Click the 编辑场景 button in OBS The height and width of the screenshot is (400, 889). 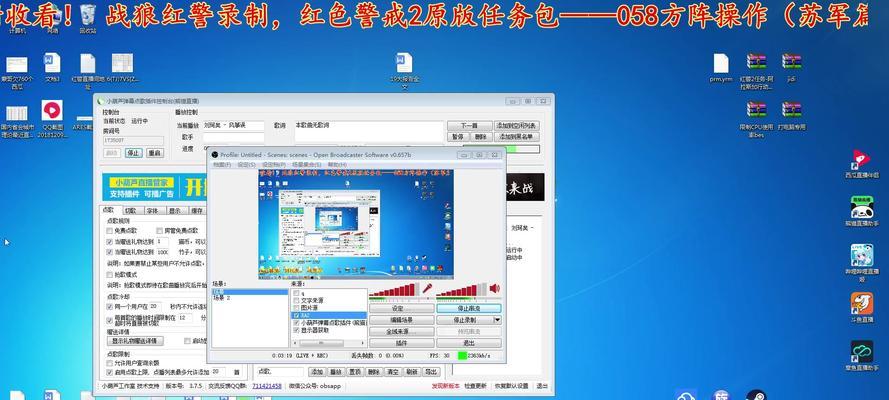click(x=401, y=320)
